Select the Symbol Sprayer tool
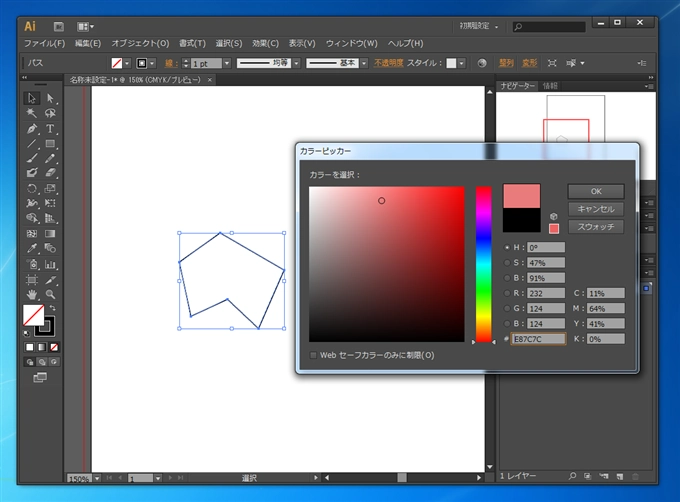This screenshot has height=502, width=680. pos(32,264)
